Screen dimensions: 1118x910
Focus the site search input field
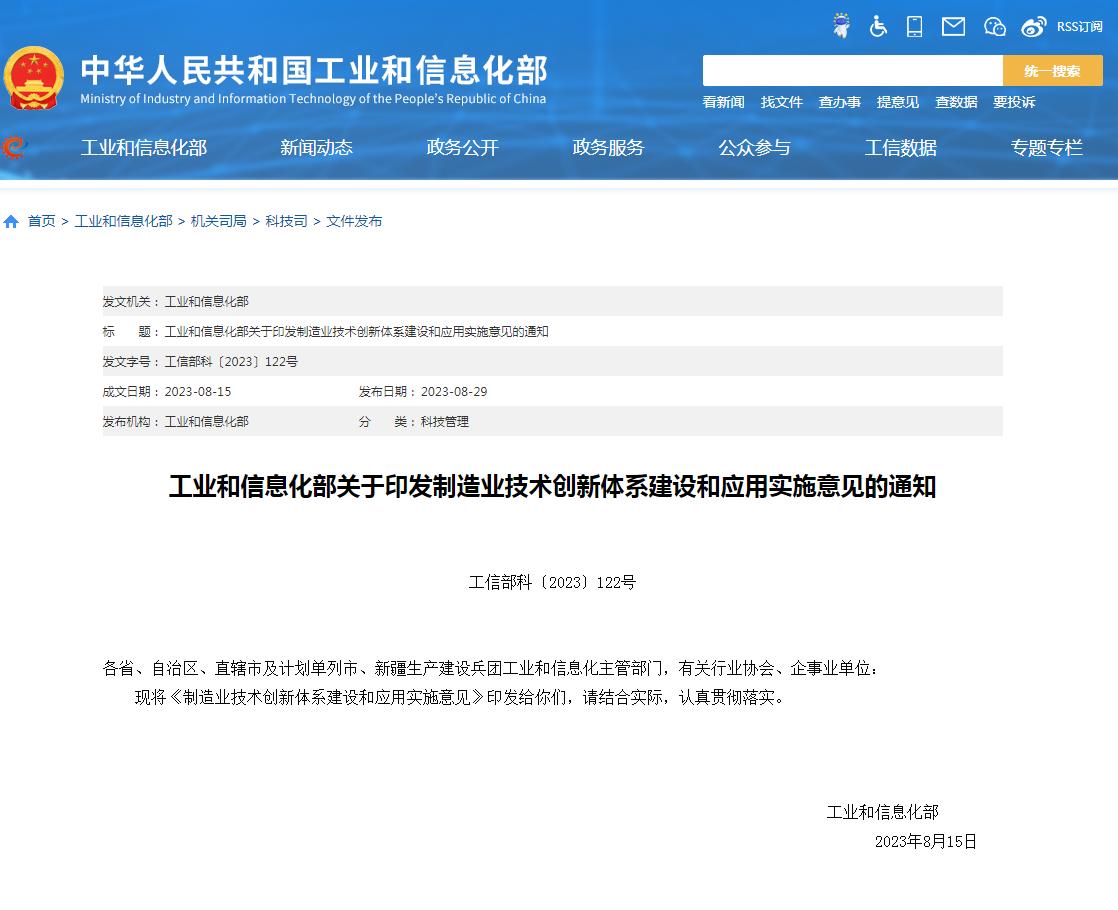click(852, 71)
